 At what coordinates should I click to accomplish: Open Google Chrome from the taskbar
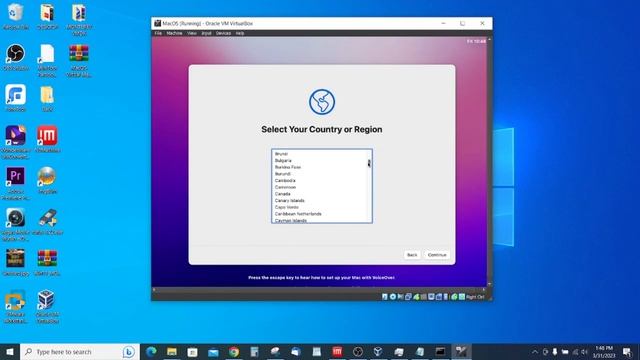234,351
